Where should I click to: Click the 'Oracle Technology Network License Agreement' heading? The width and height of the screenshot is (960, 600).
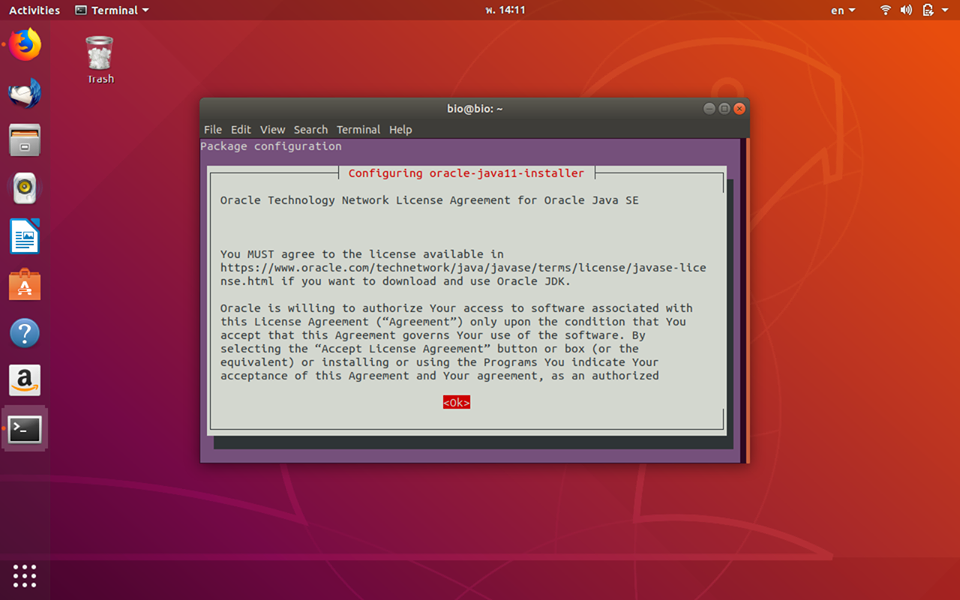pos(429,200)
